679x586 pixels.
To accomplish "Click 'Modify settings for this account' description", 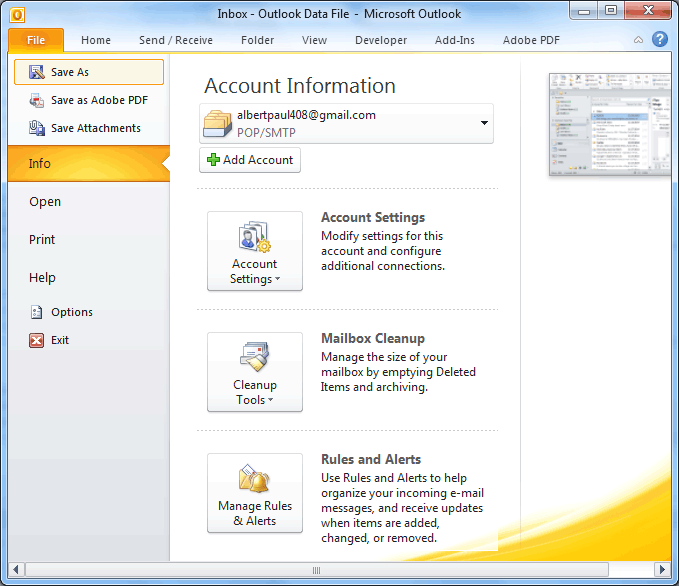I will point(383,251).
